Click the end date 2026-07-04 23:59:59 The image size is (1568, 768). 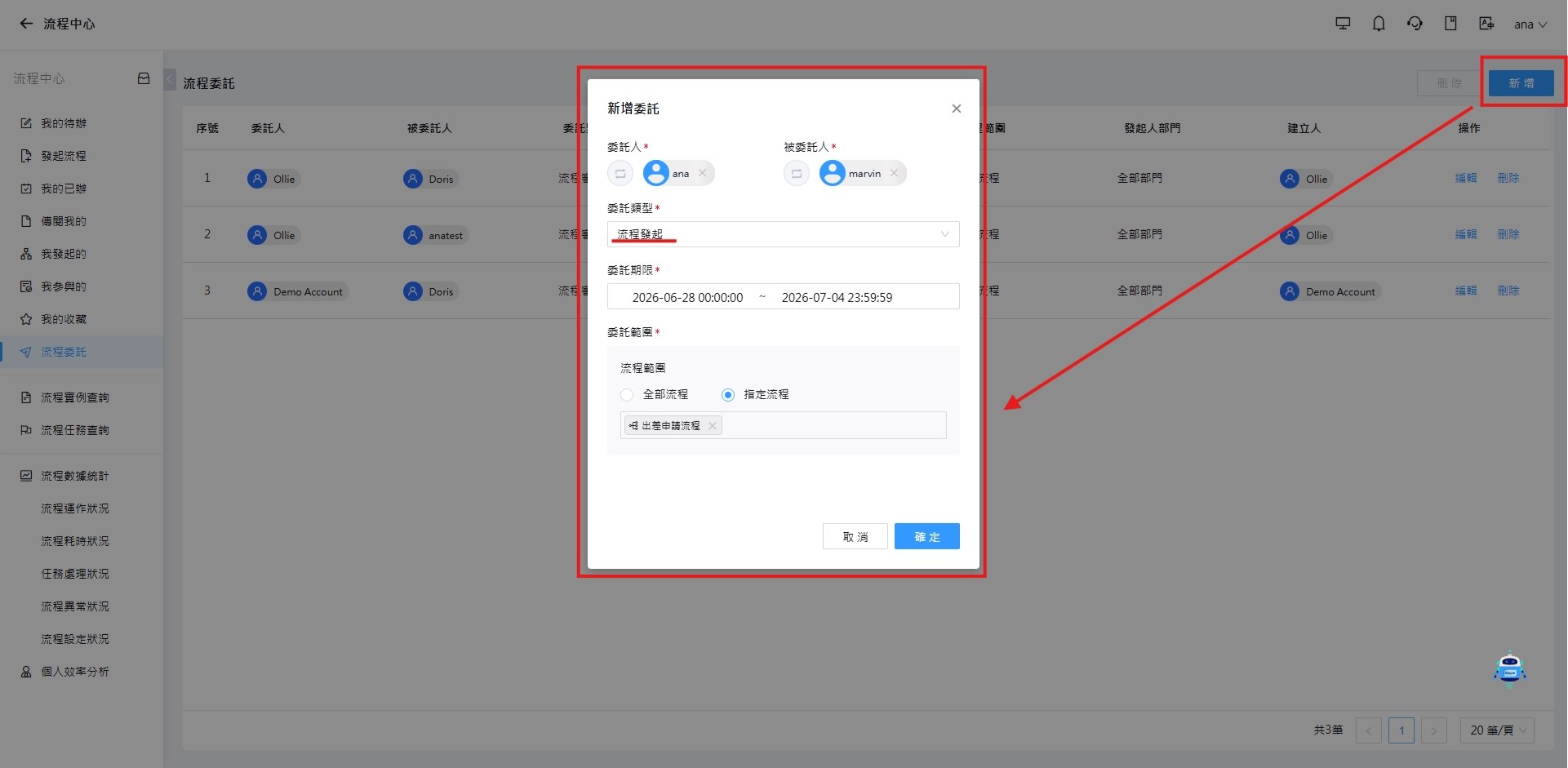[x=837, y=297]
